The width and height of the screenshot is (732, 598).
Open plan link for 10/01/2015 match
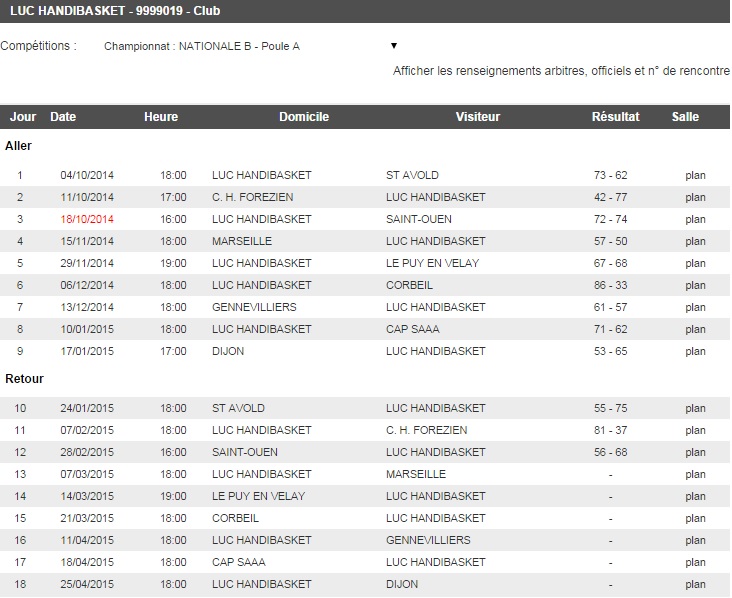(x=695, y=329)
